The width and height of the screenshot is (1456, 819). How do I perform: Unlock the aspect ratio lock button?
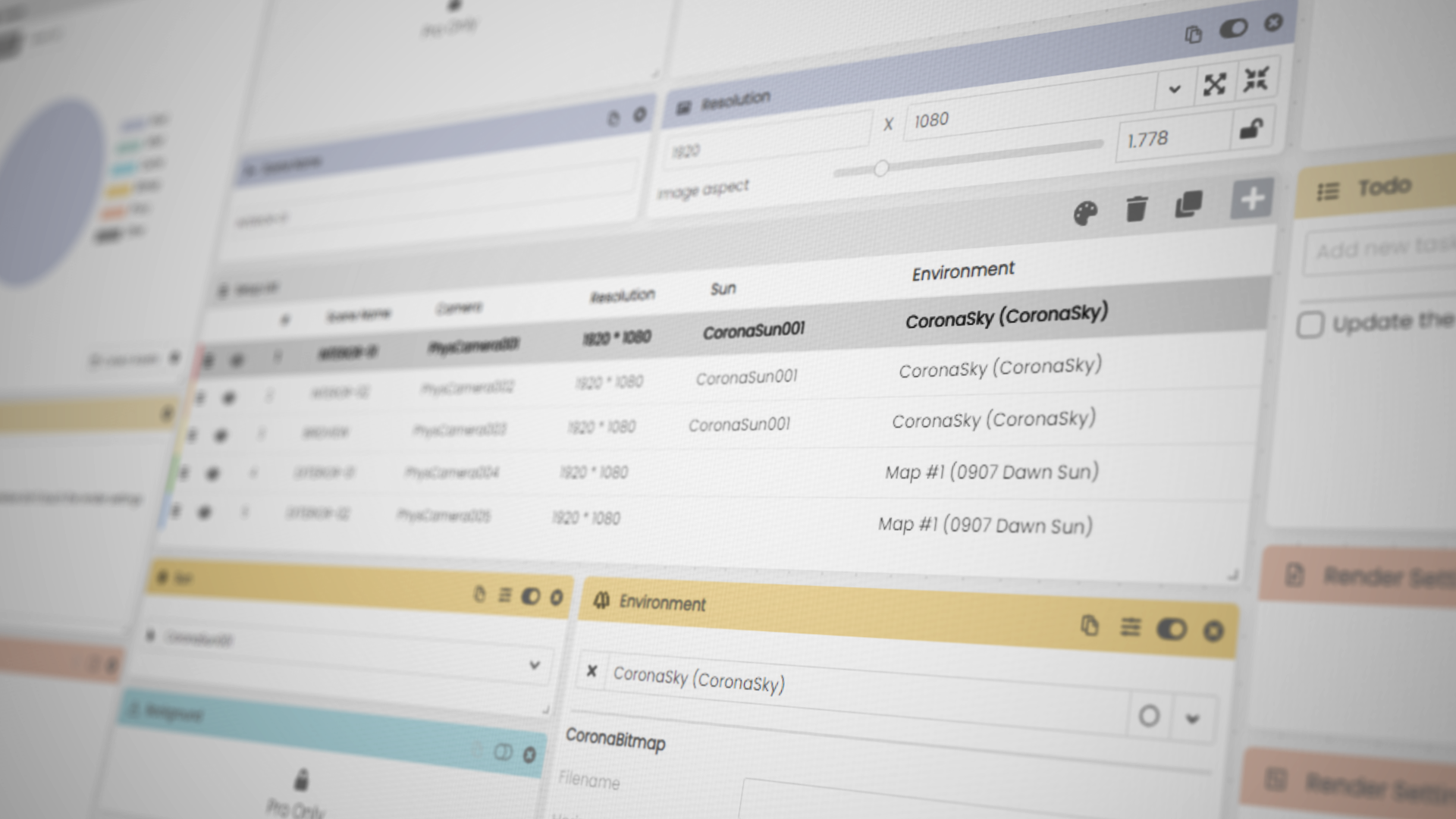[x=1250, y=127]
